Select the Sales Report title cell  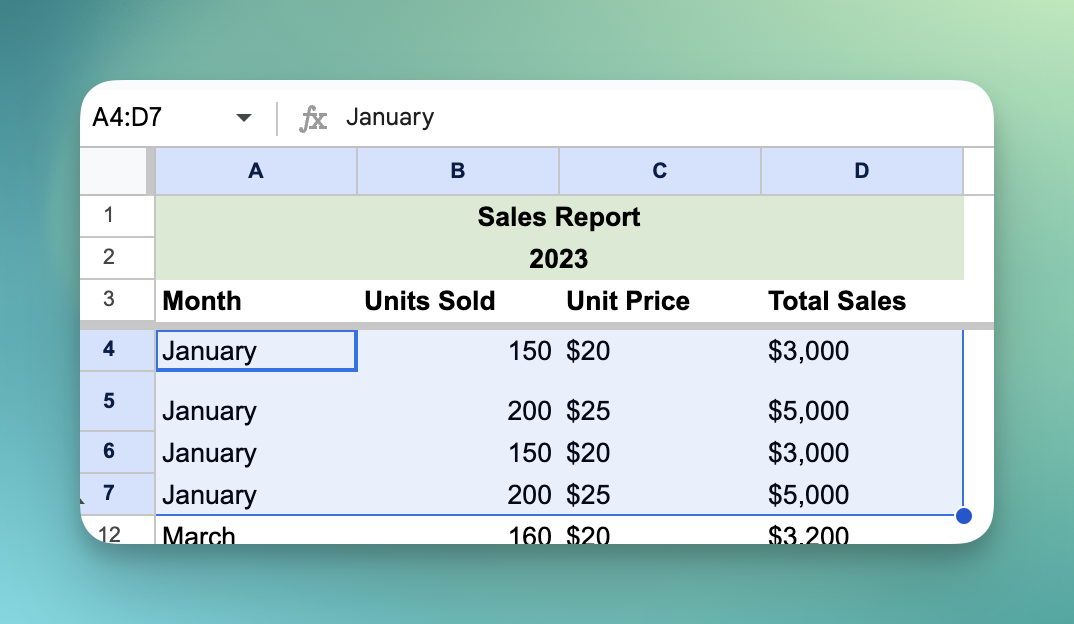click(x=559, y=217)
